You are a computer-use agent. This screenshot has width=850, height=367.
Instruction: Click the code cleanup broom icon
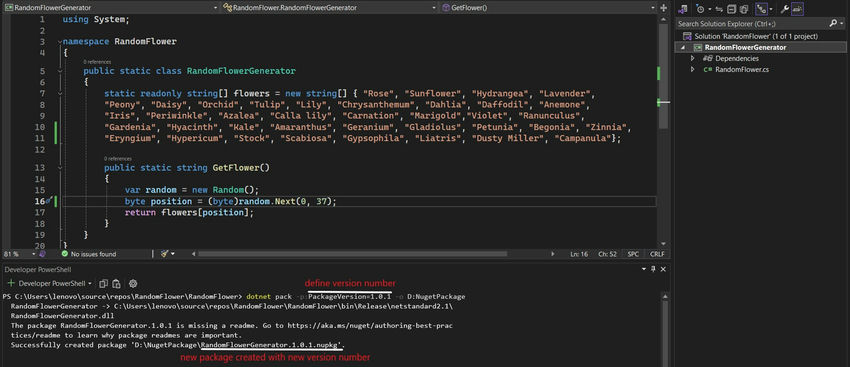coord(164,254)
